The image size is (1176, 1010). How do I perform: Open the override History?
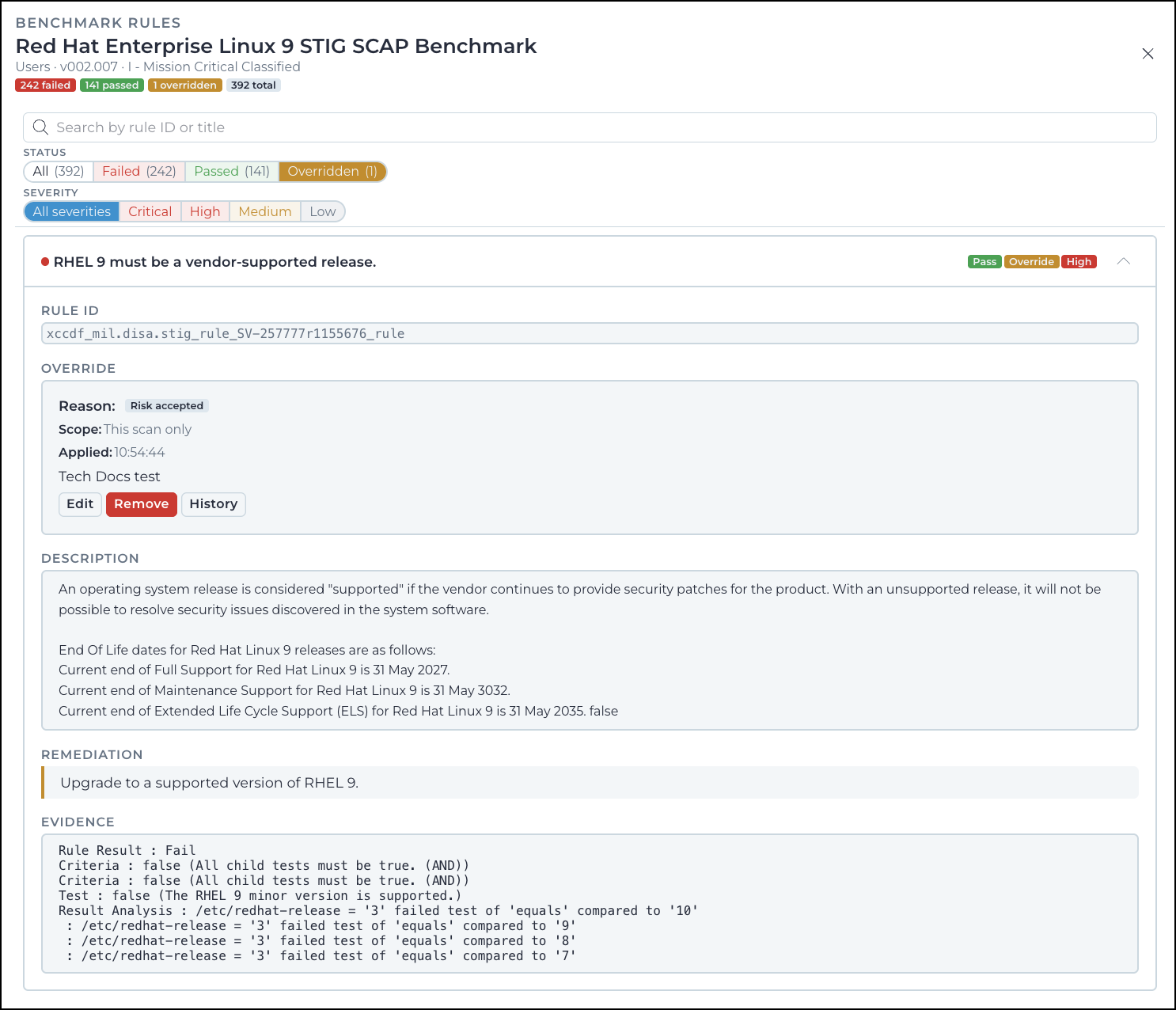(x=214, y=504)
